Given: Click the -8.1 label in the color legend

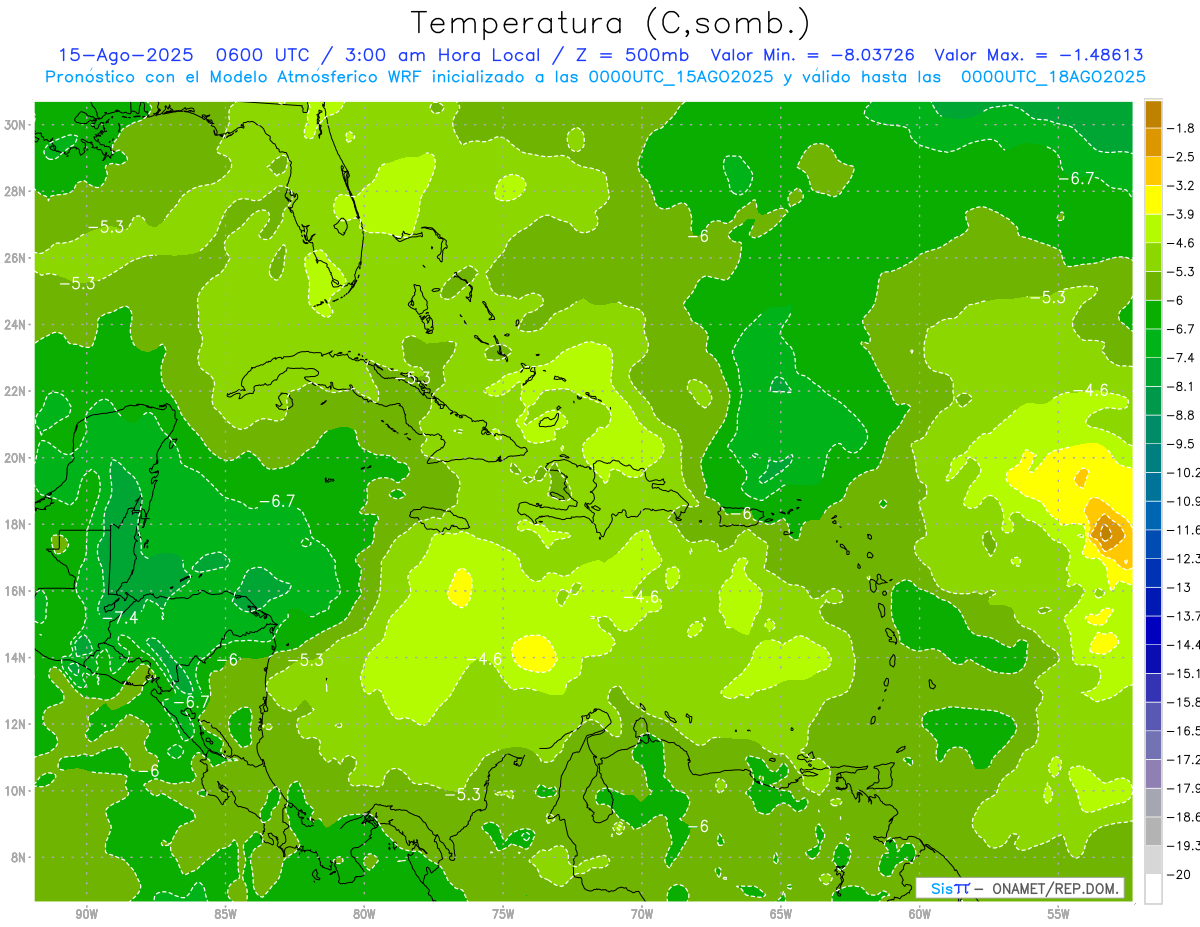Looking at the screenshot, I should 1183,386.
